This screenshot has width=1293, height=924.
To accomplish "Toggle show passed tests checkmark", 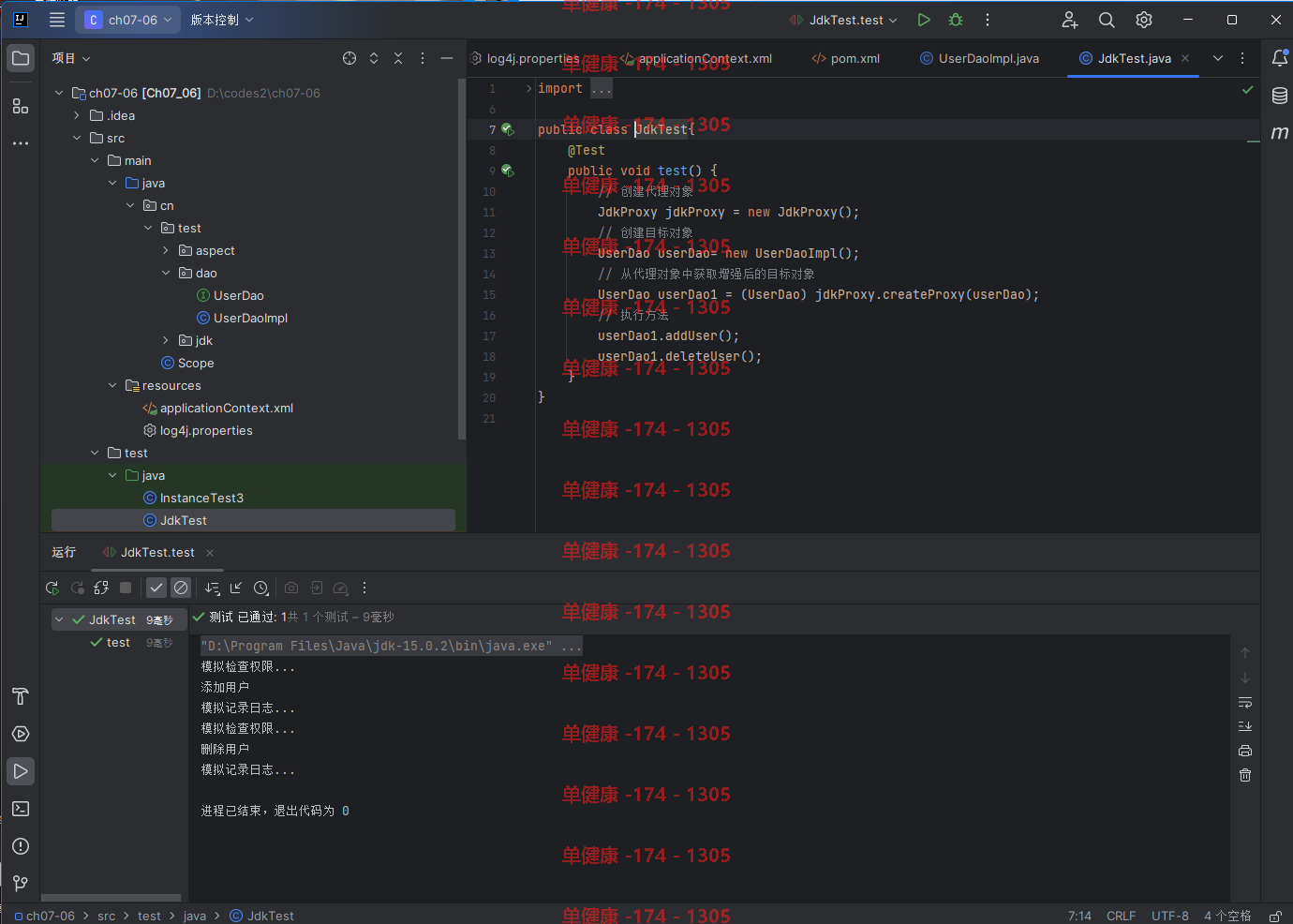I will [156, 588].
